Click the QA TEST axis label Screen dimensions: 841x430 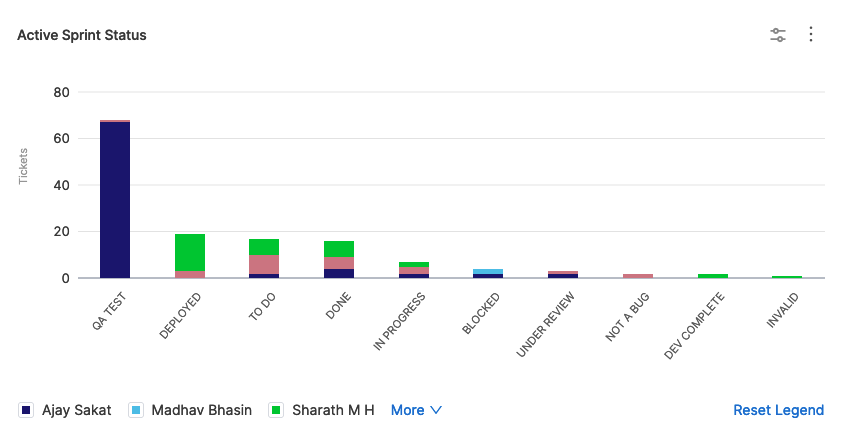(x=107, y=311)
